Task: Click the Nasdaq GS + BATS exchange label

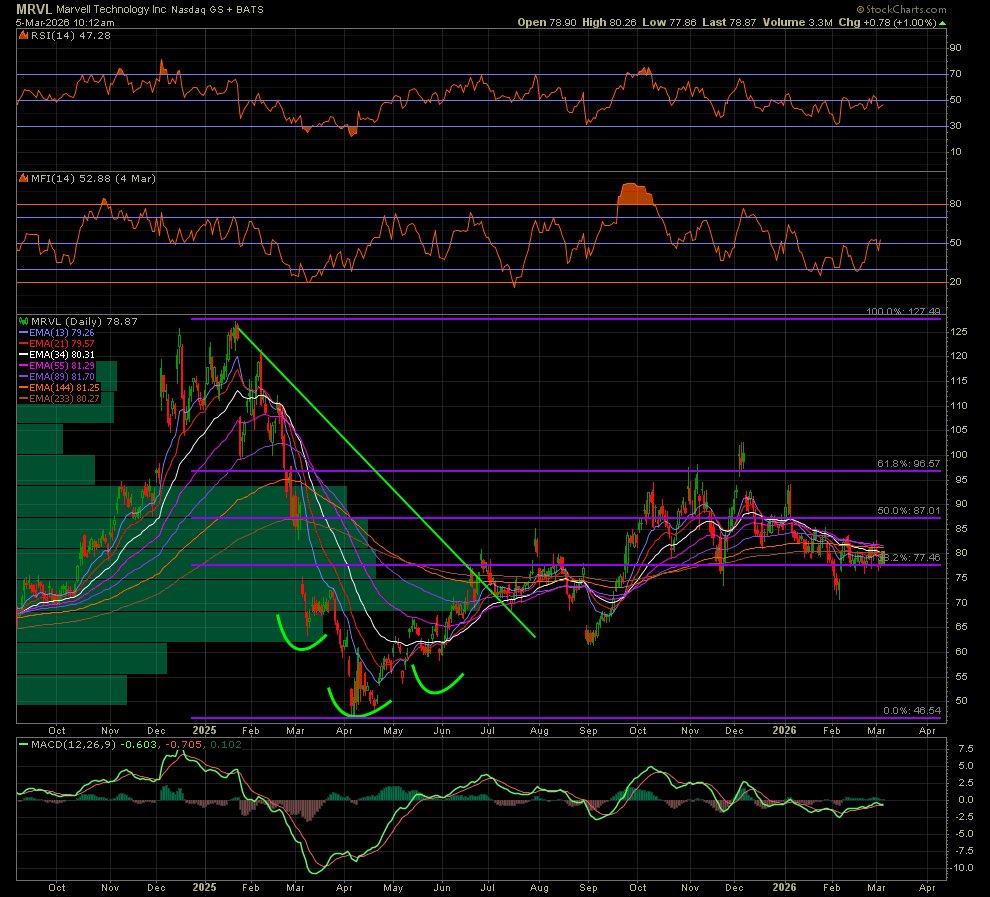Action: tap(217, 9)
